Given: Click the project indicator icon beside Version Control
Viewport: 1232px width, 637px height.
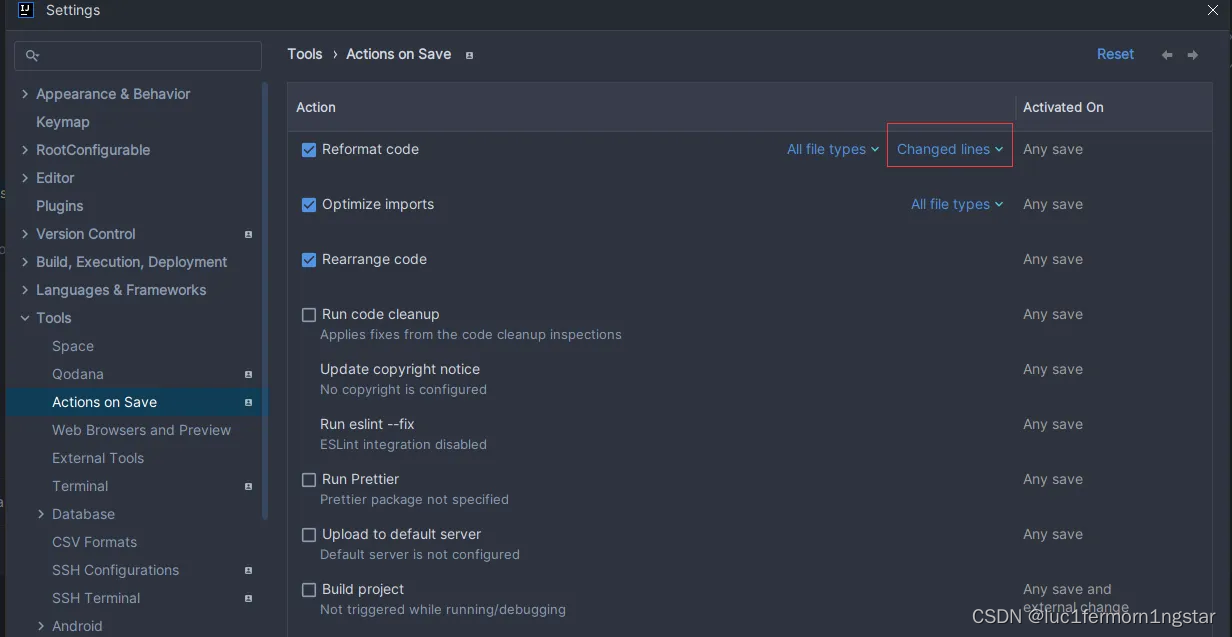Looking at the screenshot, I should [x=248, y=234].
